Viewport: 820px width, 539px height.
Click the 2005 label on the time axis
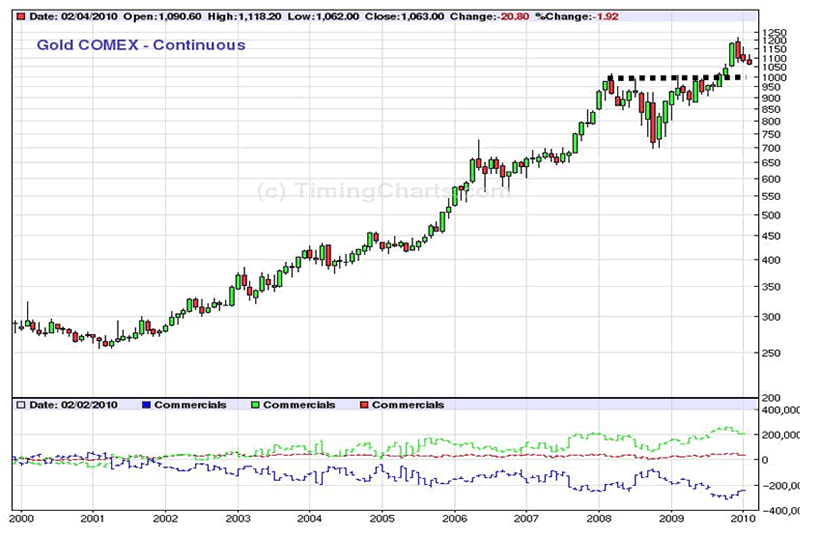coord(382,519)
